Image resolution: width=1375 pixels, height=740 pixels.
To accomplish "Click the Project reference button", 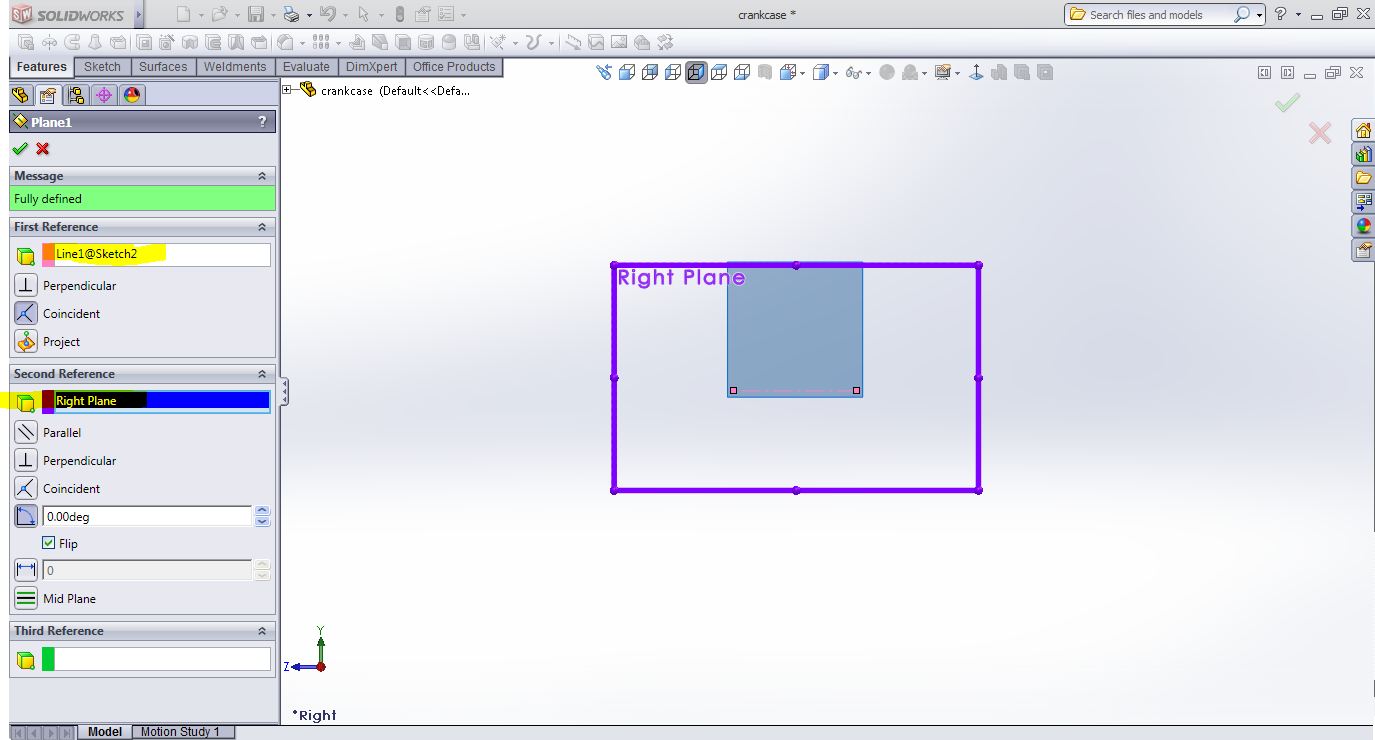I will coord(25,341).
